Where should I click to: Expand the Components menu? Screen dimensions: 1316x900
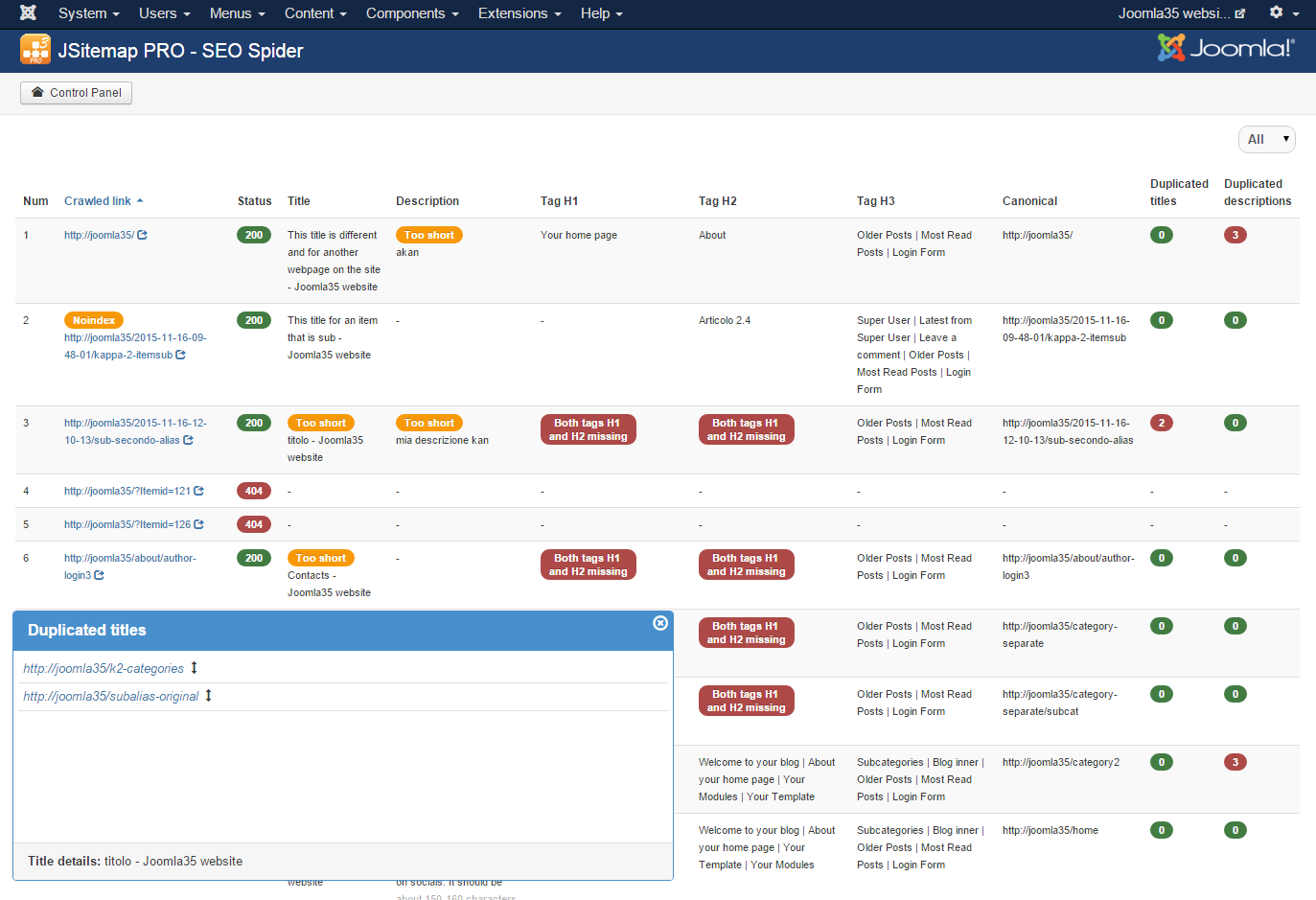(x=412, y=13)
